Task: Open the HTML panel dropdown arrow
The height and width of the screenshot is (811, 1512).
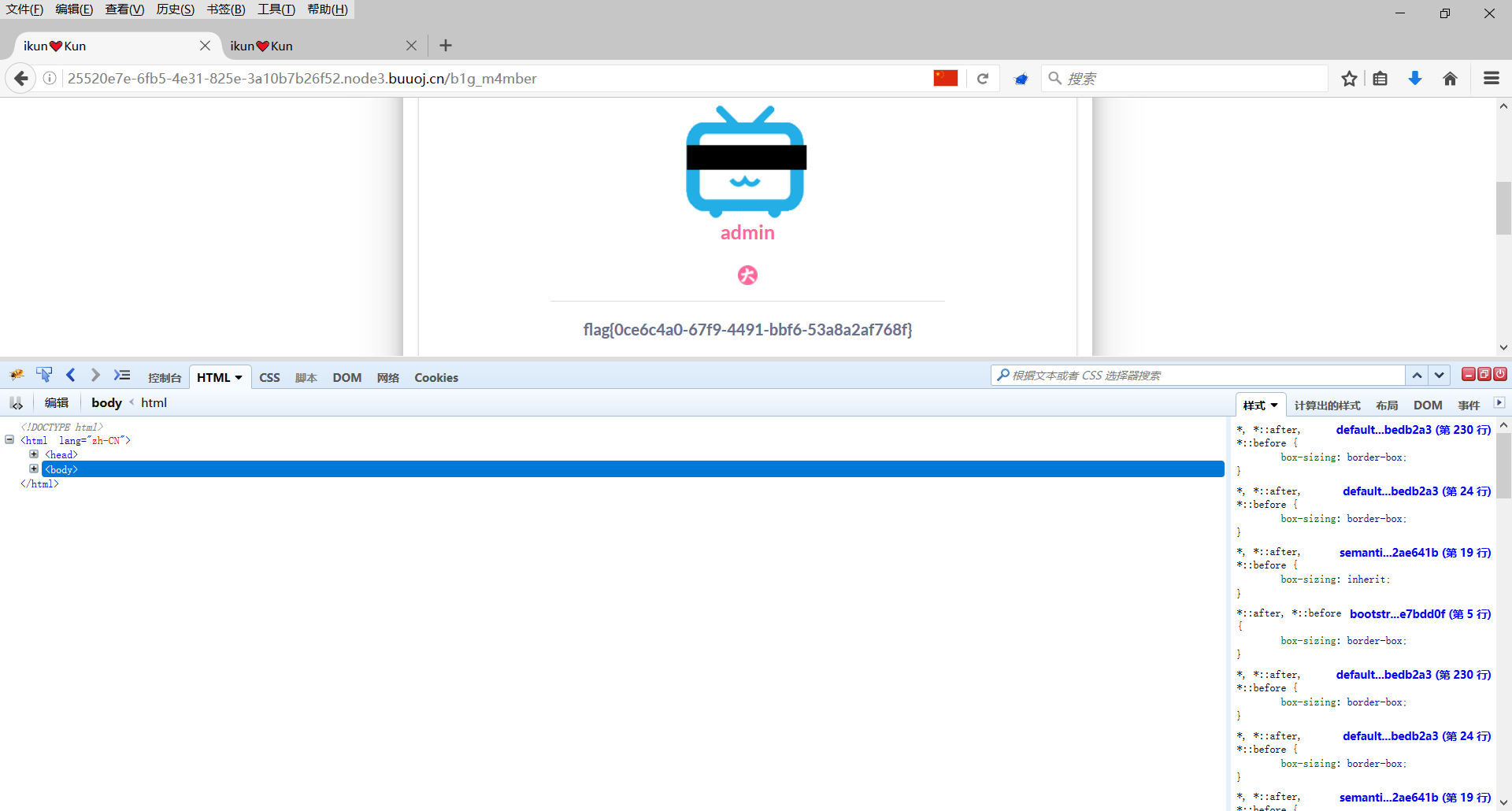Action: (x=239, y=378)
